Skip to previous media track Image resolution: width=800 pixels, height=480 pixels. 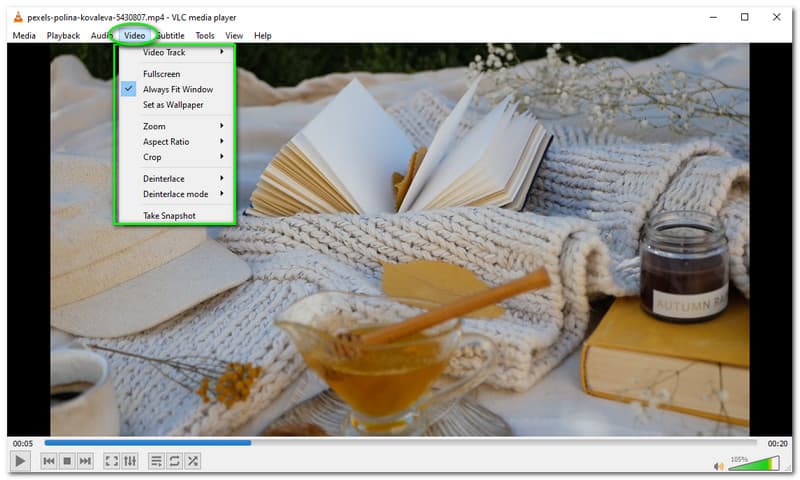(x=48, y=461)
